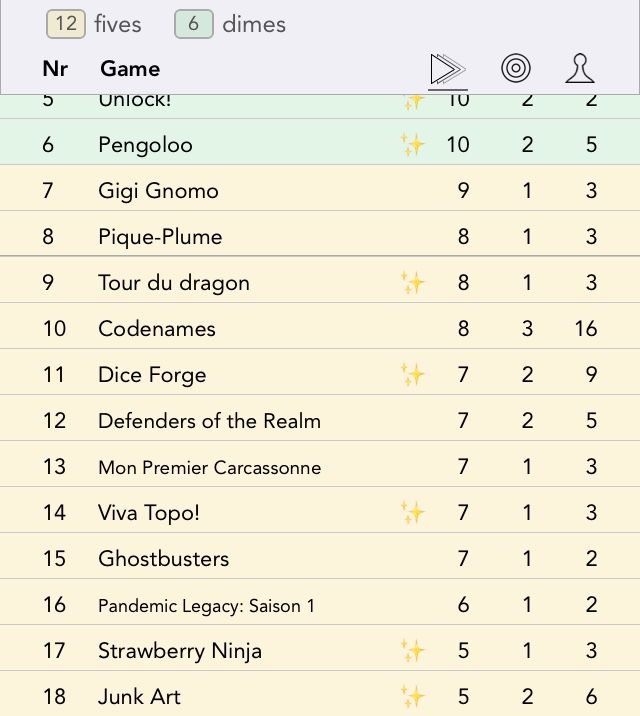Open Ghostbusters game details
640x716 pixels.
pyautogui.click(x=163, y=559)
